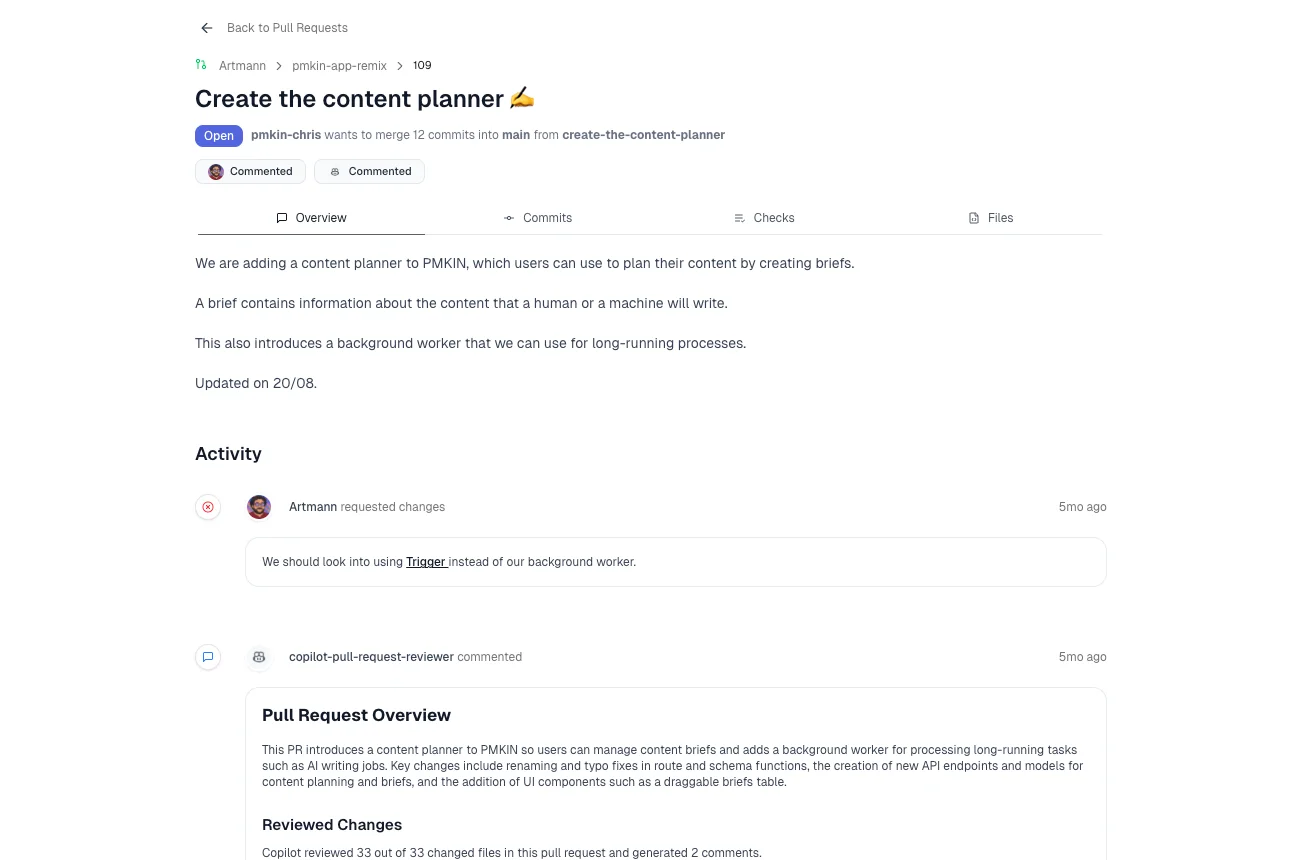This screenshot has width=1302, height=860.
Task: Click the red changes-requested status icon
Action: coord(208,507)
